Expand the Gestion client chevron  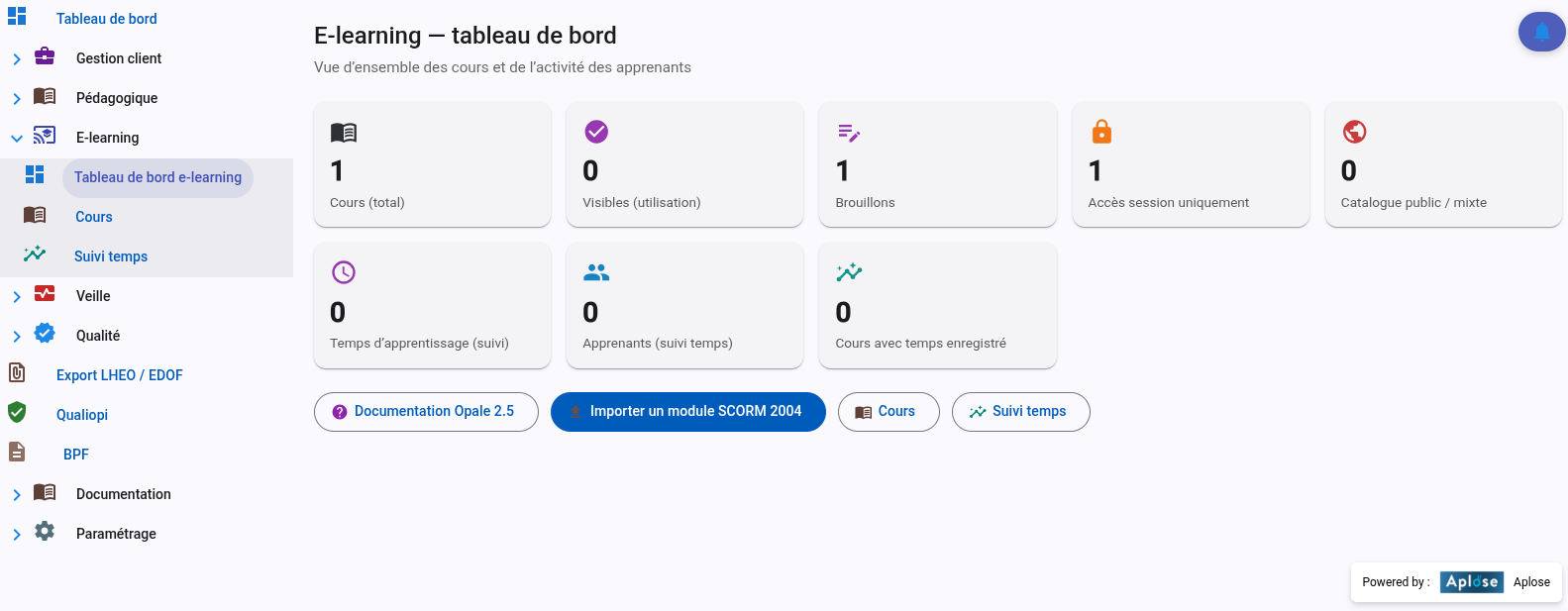click(x=17, y=59)
